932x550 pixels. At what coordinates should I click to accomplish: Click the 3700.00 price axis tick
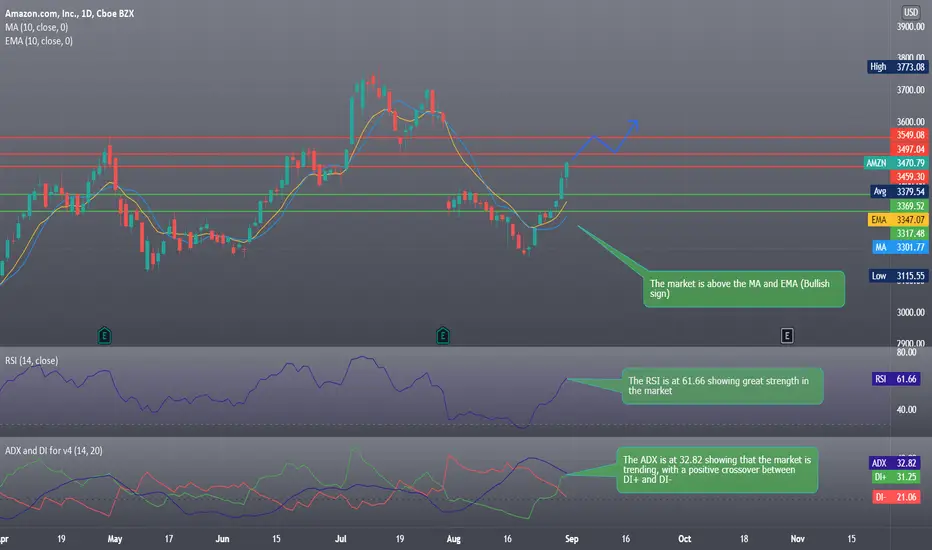click(910, 90)
